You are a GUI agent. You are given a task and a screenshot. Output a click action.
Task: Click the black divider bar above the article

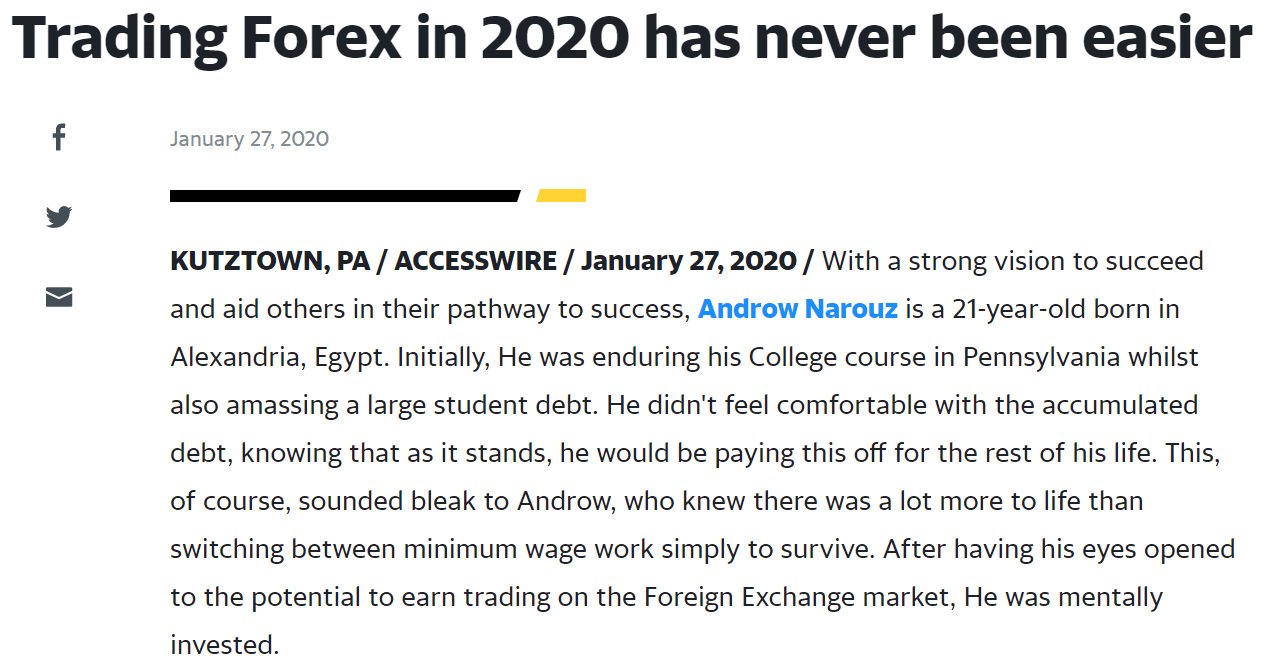click(x=345, y=196)
